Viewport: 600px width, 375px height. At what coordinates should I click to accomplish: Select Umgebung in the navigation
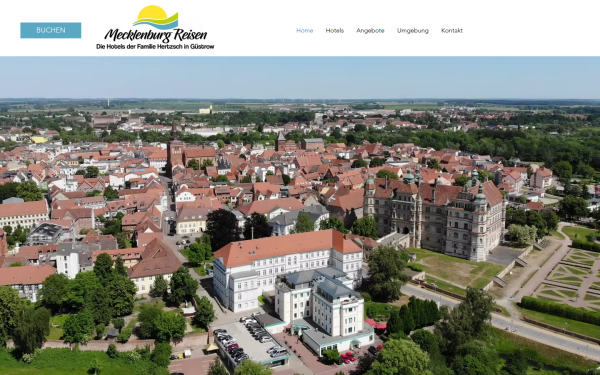(412, 31)
